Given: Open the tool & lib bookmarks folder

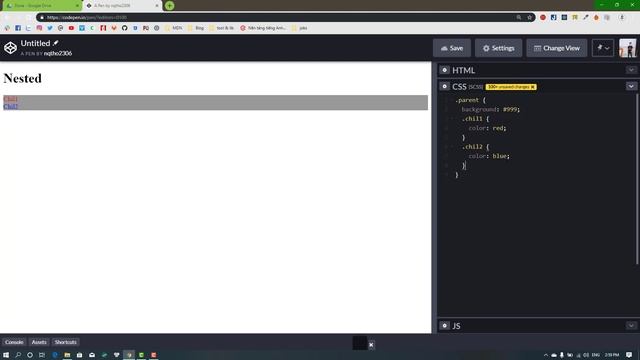Looking at the screenshot, I should (222, 28).
